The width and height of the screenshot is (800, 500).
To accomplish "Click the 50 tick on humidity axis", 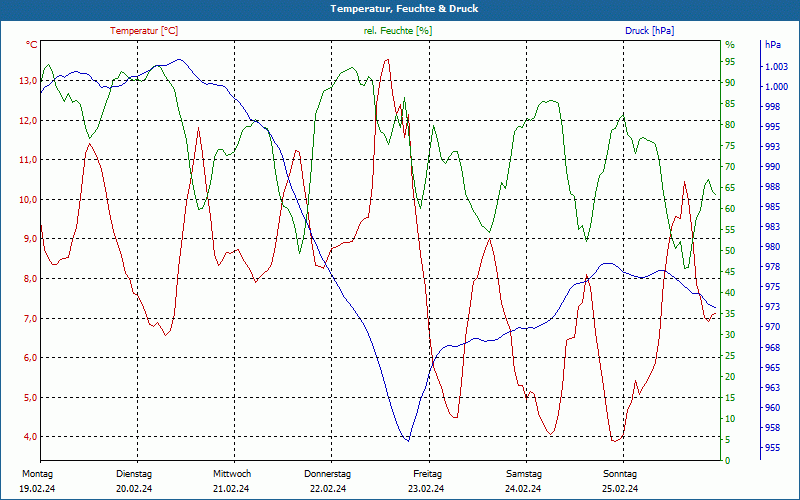I will 730,251.
